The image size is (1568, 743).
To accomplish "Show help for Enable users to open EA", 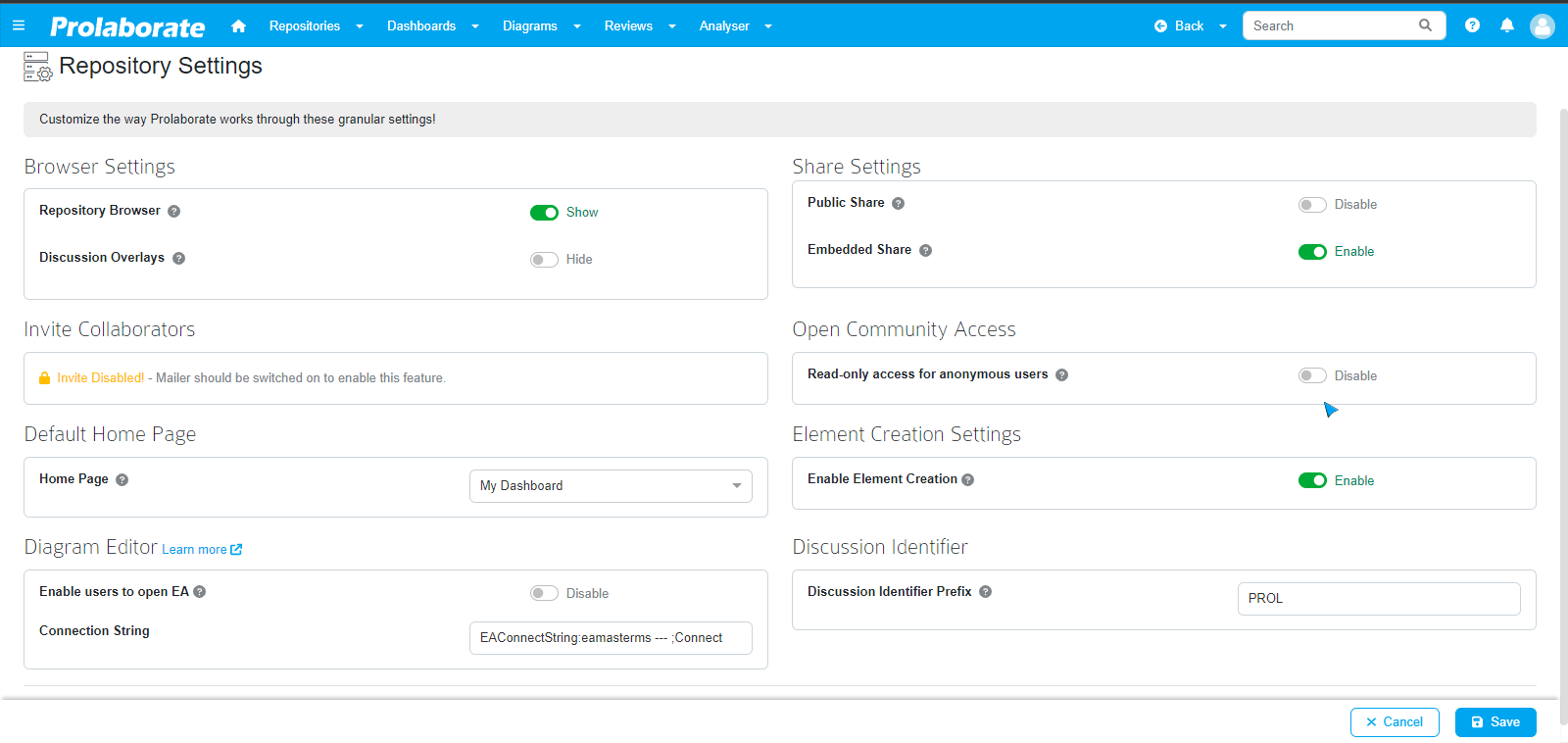I will 199,591.
